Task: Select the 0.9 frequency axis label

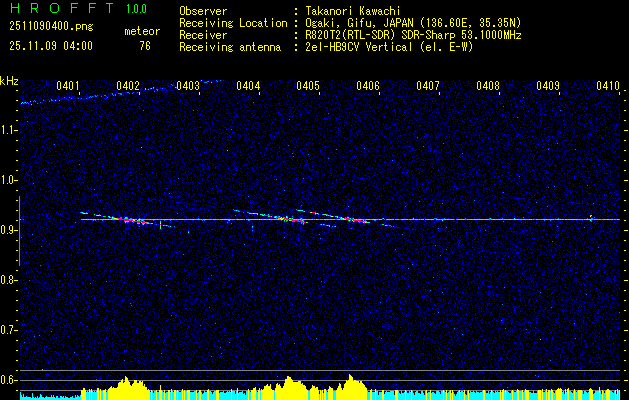Action: point(9,230)
